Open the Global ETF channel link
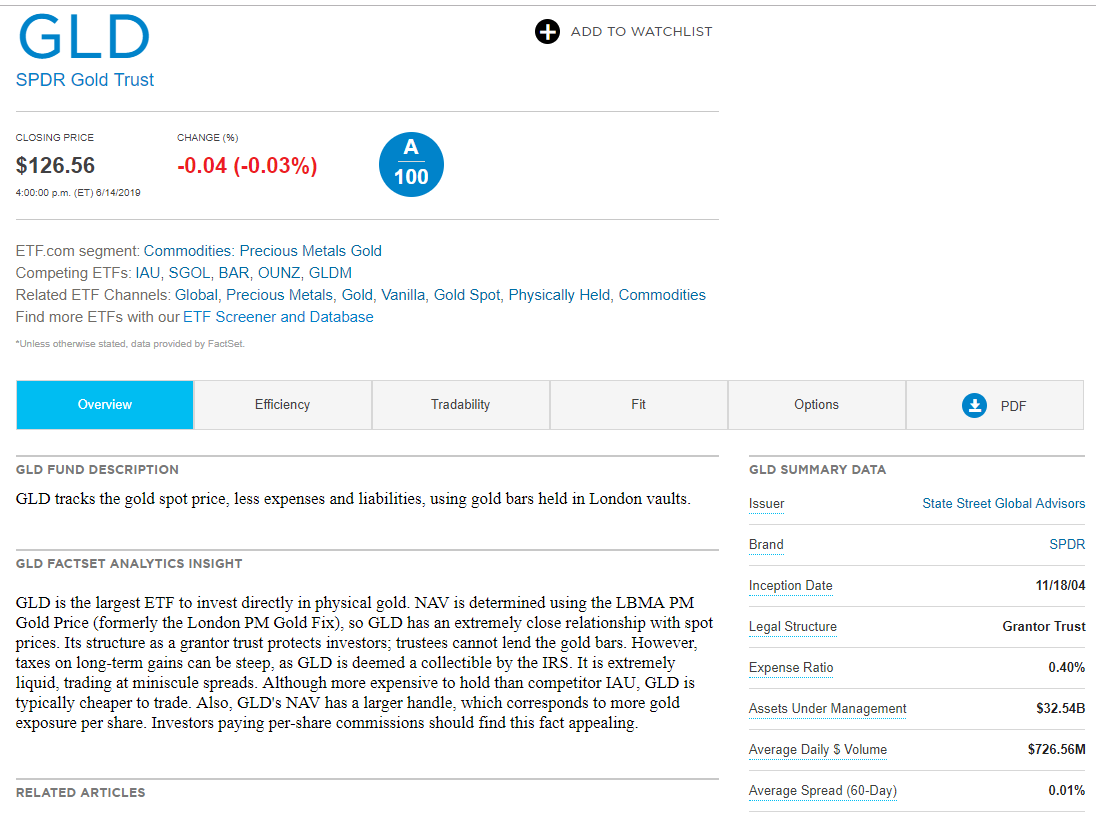This screenshot has height=814, width=1096. point(196,295)
